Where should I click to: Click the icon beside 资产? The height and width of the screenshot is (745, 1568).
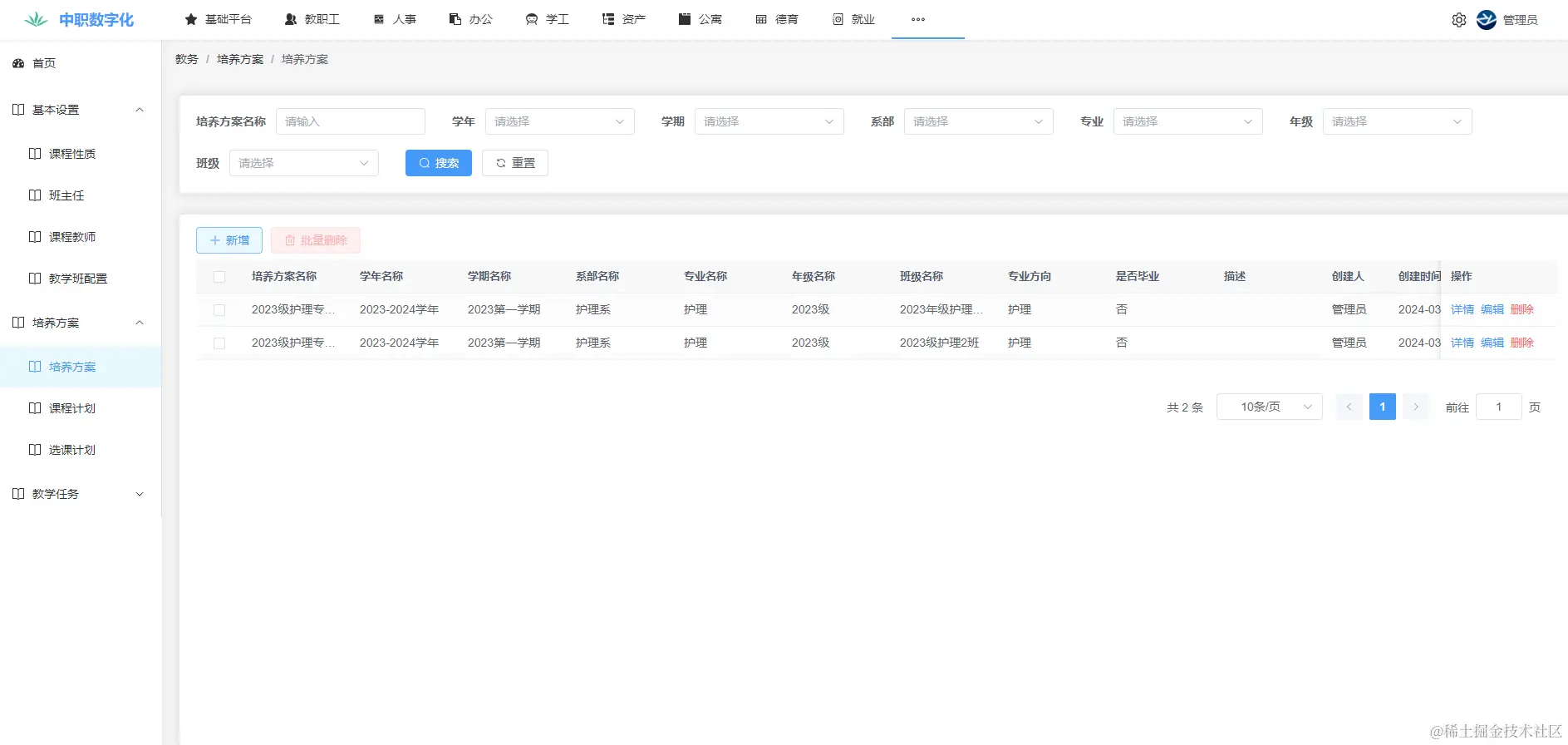608,19
